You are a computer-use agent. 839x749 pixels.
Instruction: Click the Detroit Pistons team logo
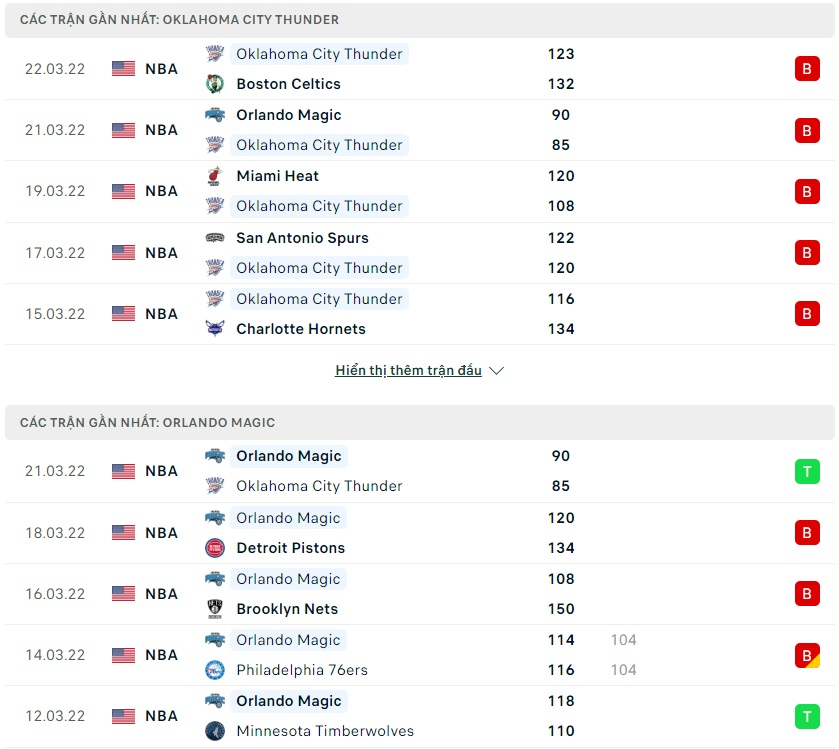coord(215,548)
